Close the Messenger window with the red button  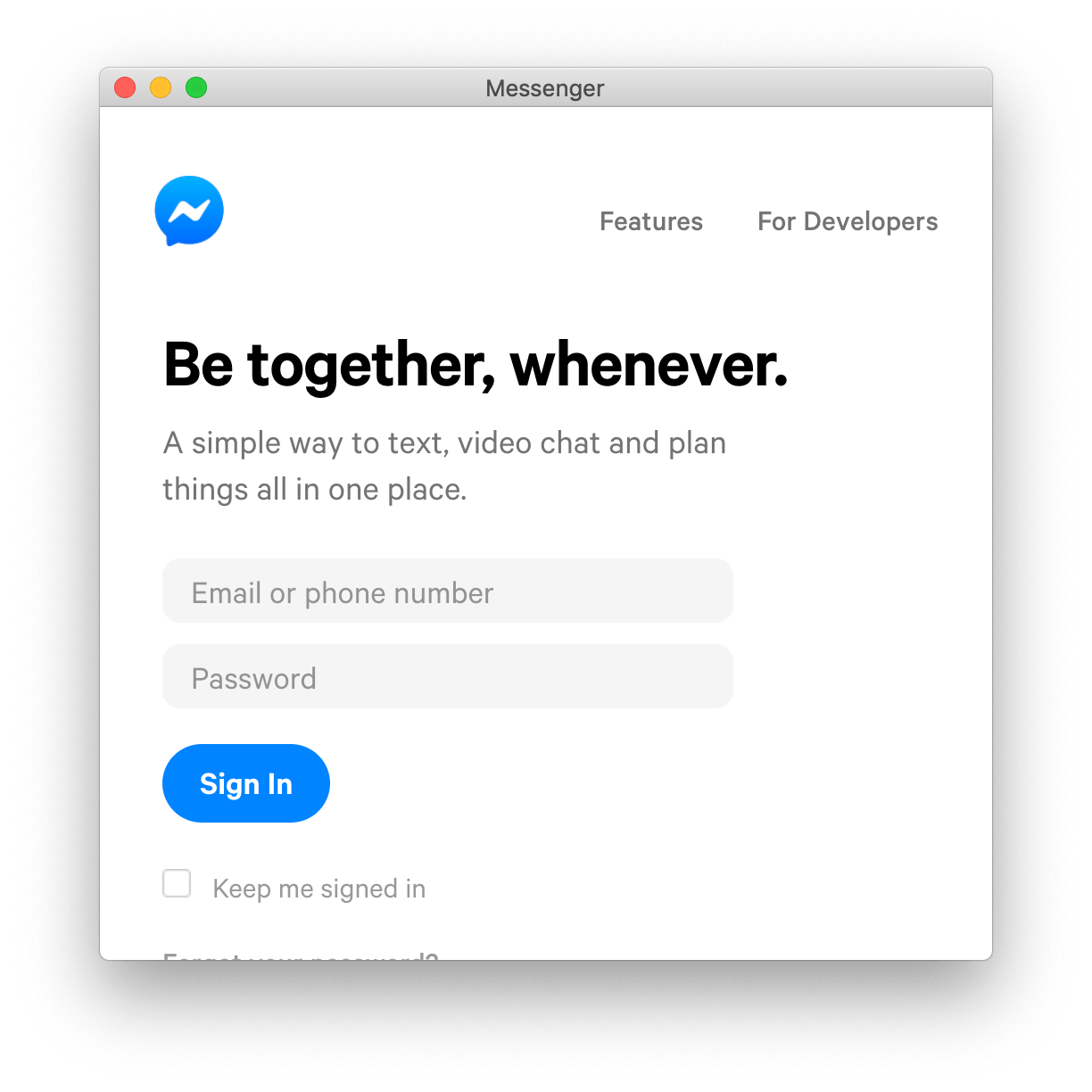(125, 87)
